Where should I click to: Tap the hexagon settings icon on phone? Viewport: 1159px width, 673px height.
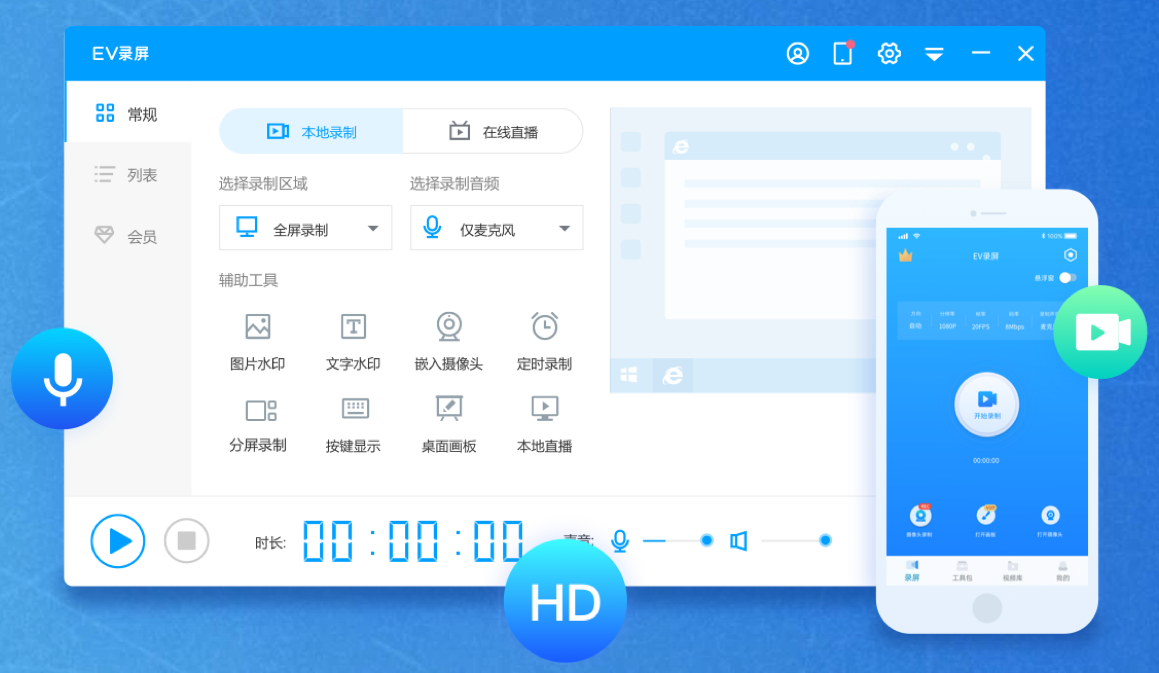tap(1070, 255)
